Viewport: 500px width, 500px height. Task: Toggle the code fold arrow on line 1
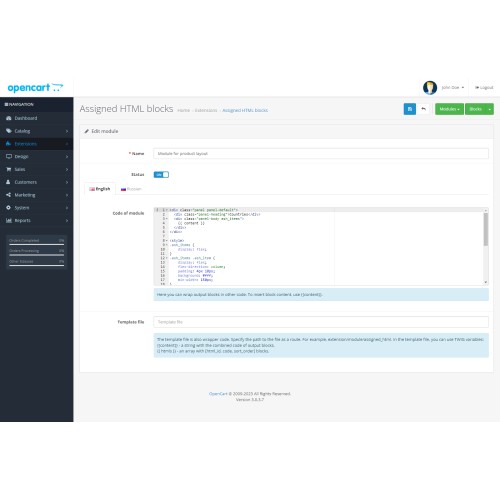point(167,210)
